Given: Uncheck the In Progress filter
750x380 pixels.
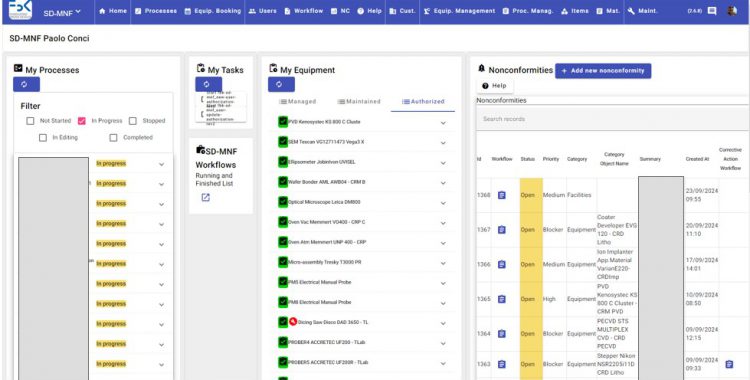Looking at the screenshot, I should pos(81,121).
